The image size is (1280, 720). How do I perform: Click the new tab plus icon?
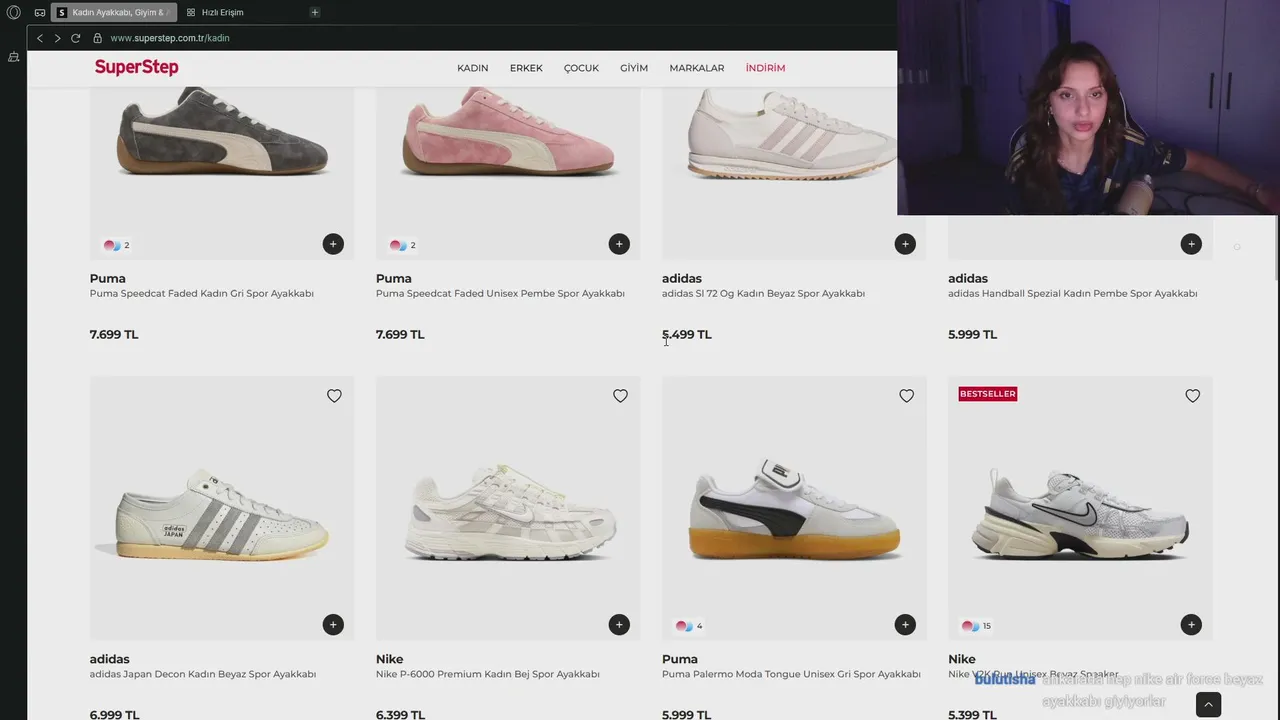pyautogui.click(x=314, y=12)
